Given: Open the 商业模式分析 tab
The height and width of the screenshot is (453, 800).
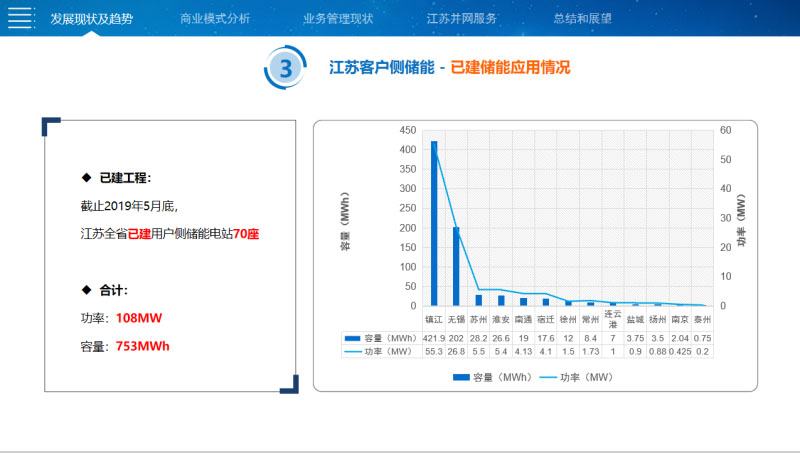Looking at the screenshot, I should click(215, 18).
